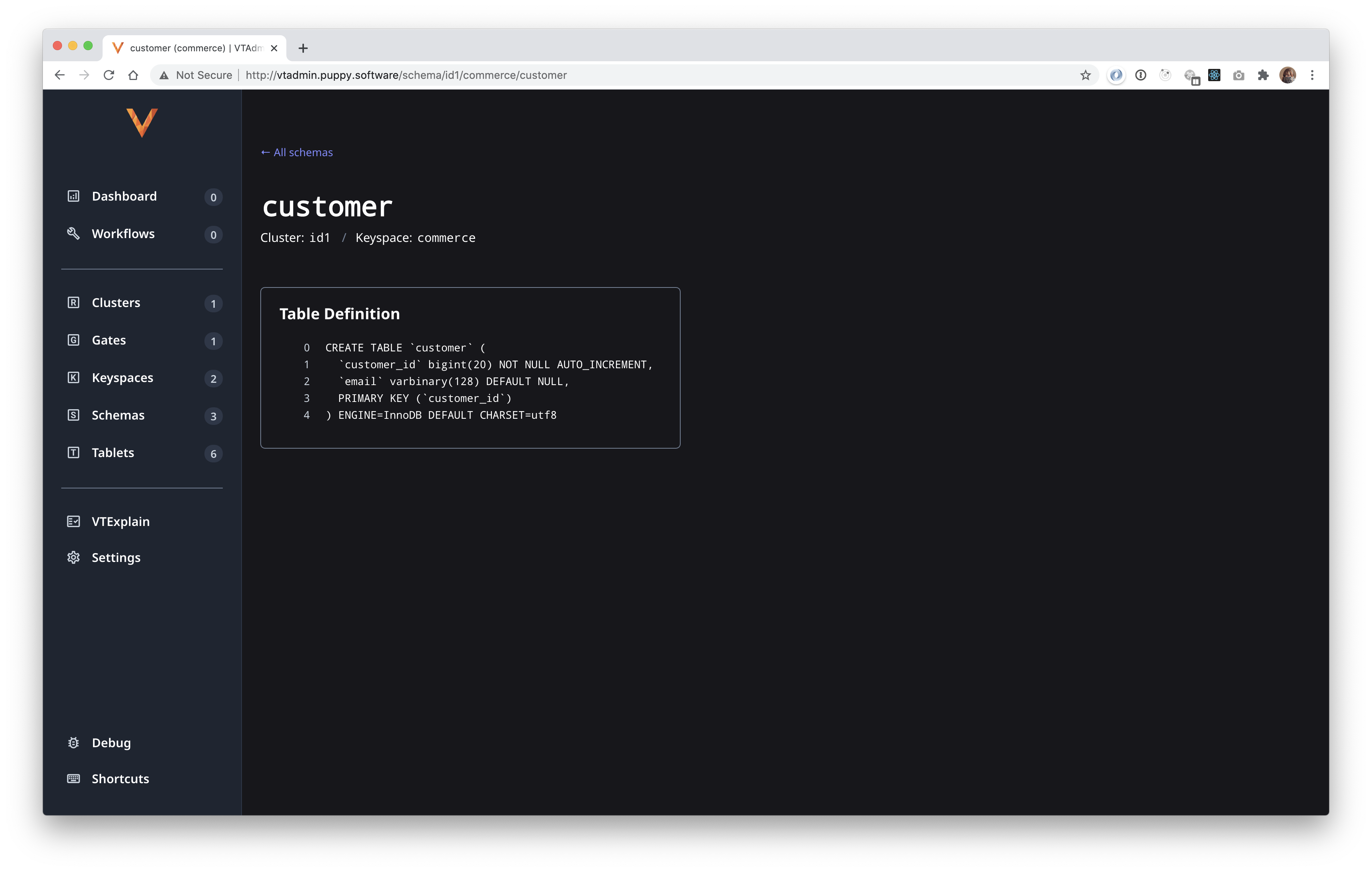The width and height of the screenshot is (1372, 872).
Task: Click the Vitess V logo
Action: 141,122
